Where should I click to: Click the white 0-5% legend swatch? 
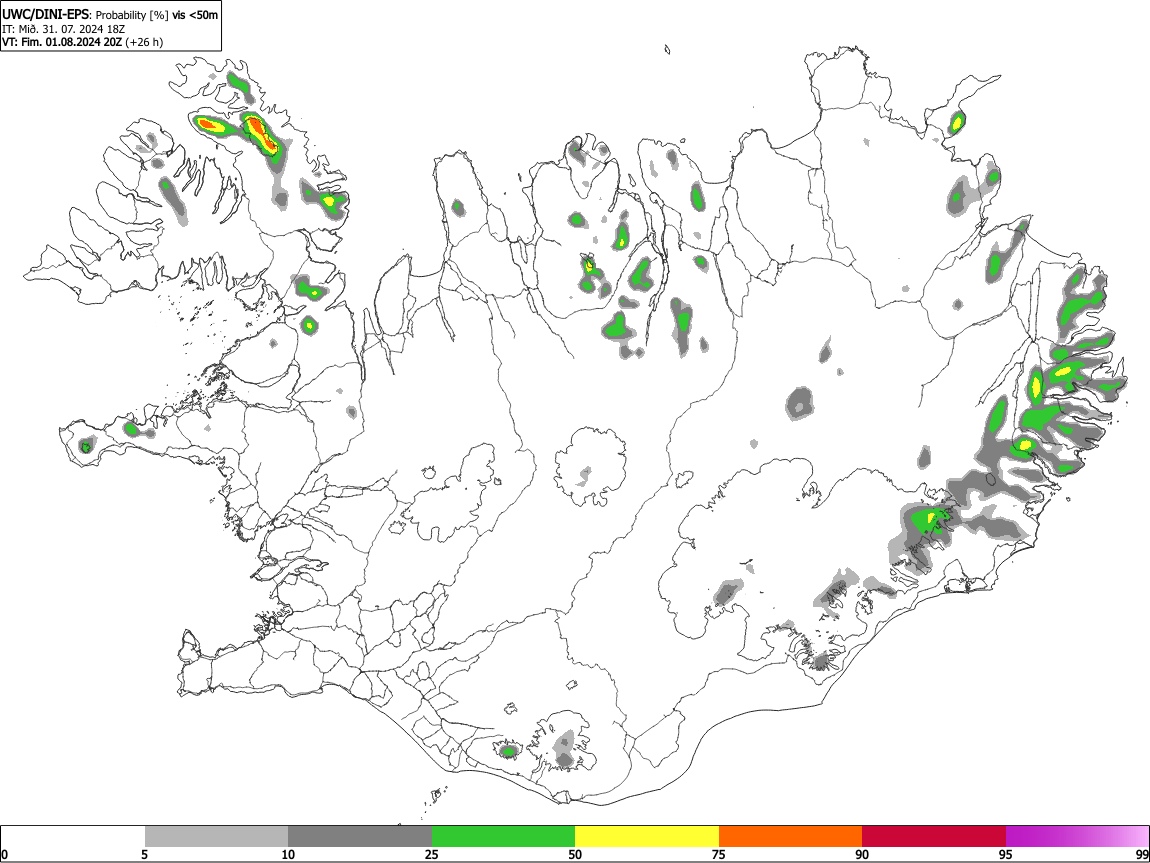pos(73,836)
